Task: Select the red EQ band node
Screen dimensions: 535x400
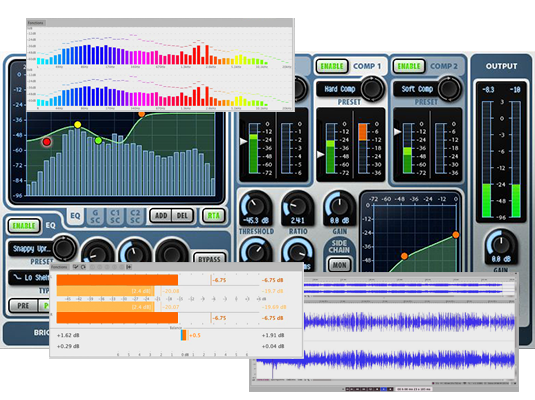Action: 47,142
